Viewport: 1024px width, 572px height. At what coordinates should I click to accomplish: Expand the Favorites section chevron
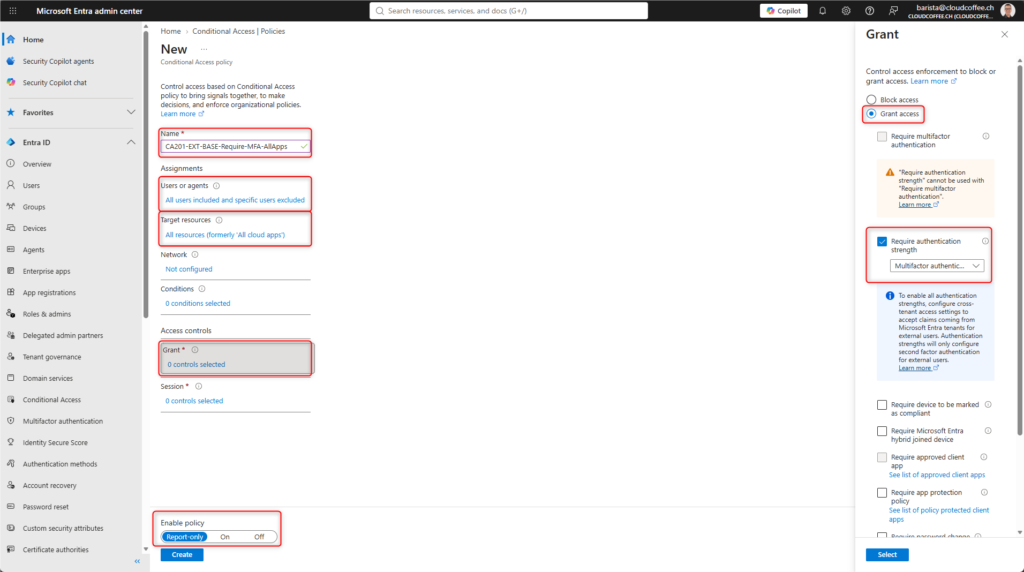pos(131,112)
